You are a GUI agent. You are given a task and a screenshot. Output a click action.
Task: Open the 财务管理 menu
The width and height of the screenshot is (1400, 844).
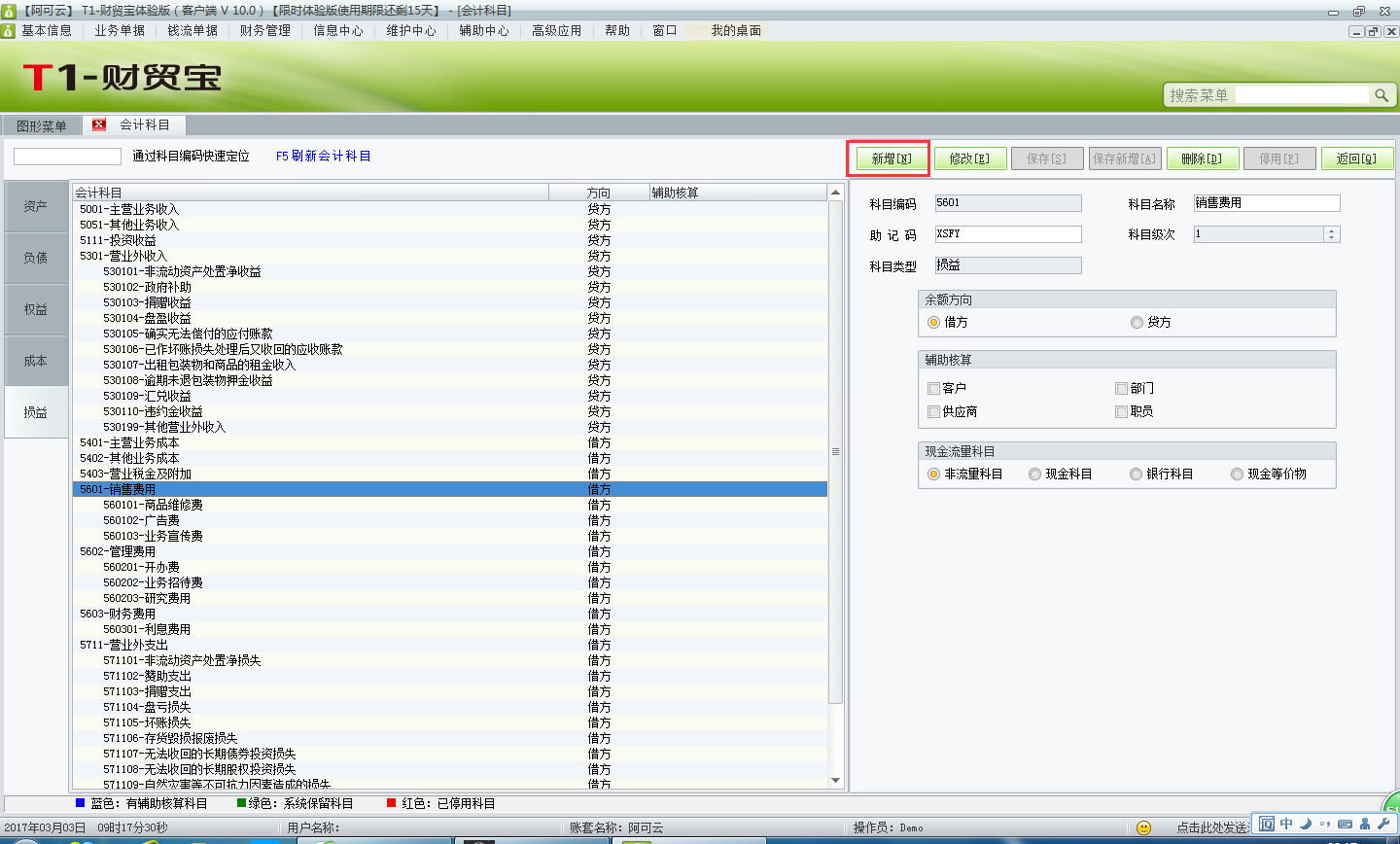[264, 31]
